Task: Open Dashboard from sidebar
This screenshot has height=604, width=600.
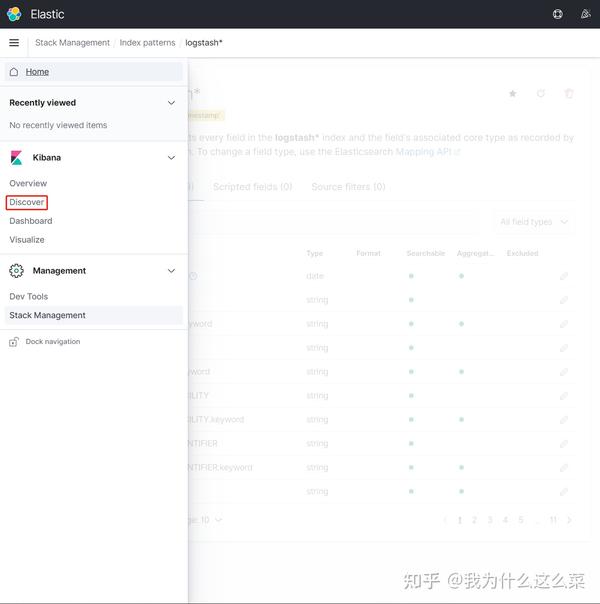Action: pyautogui.click(x=31, y=221)
